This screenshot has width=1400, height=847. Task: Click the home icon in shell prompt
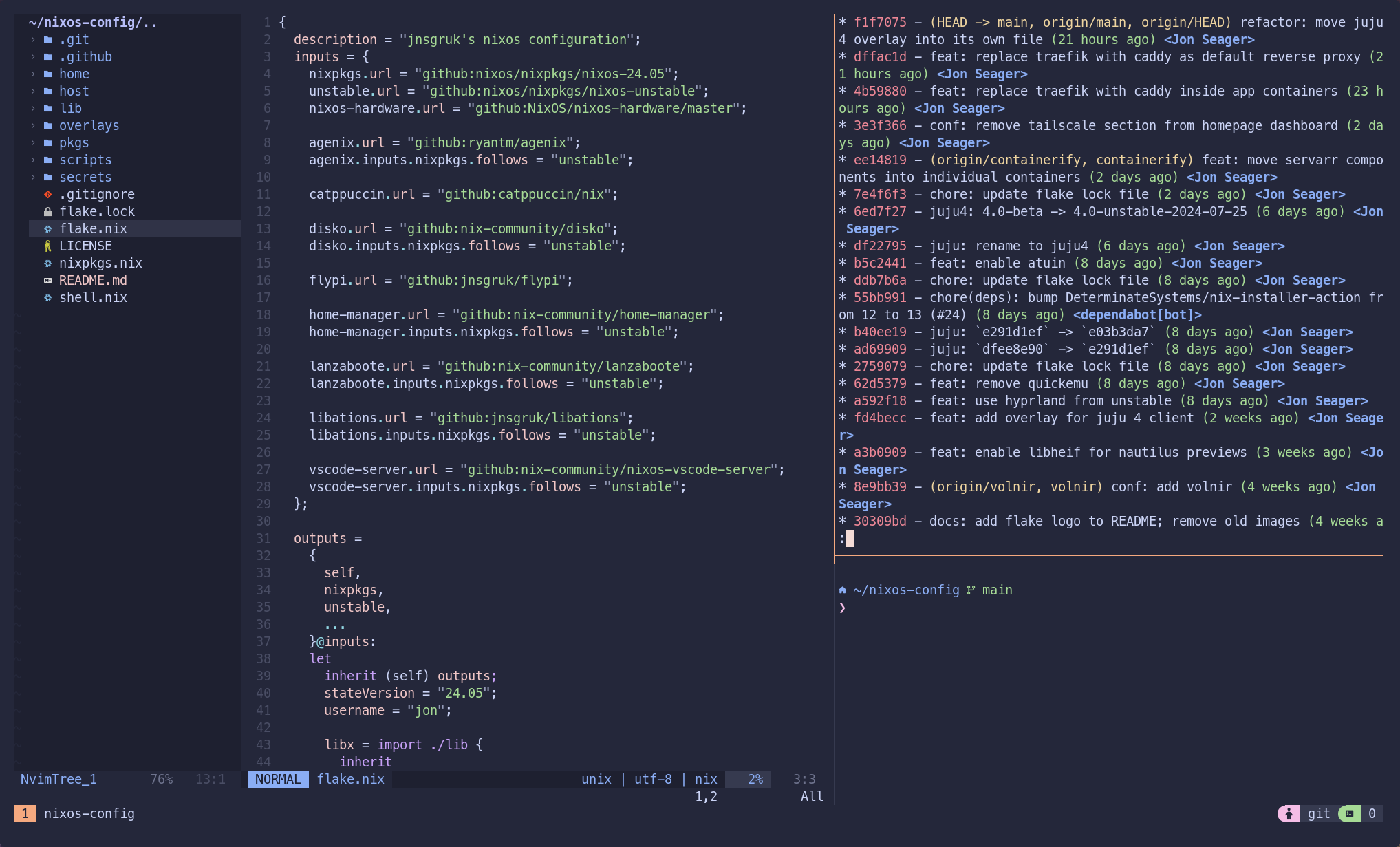(x=843, y=590)
